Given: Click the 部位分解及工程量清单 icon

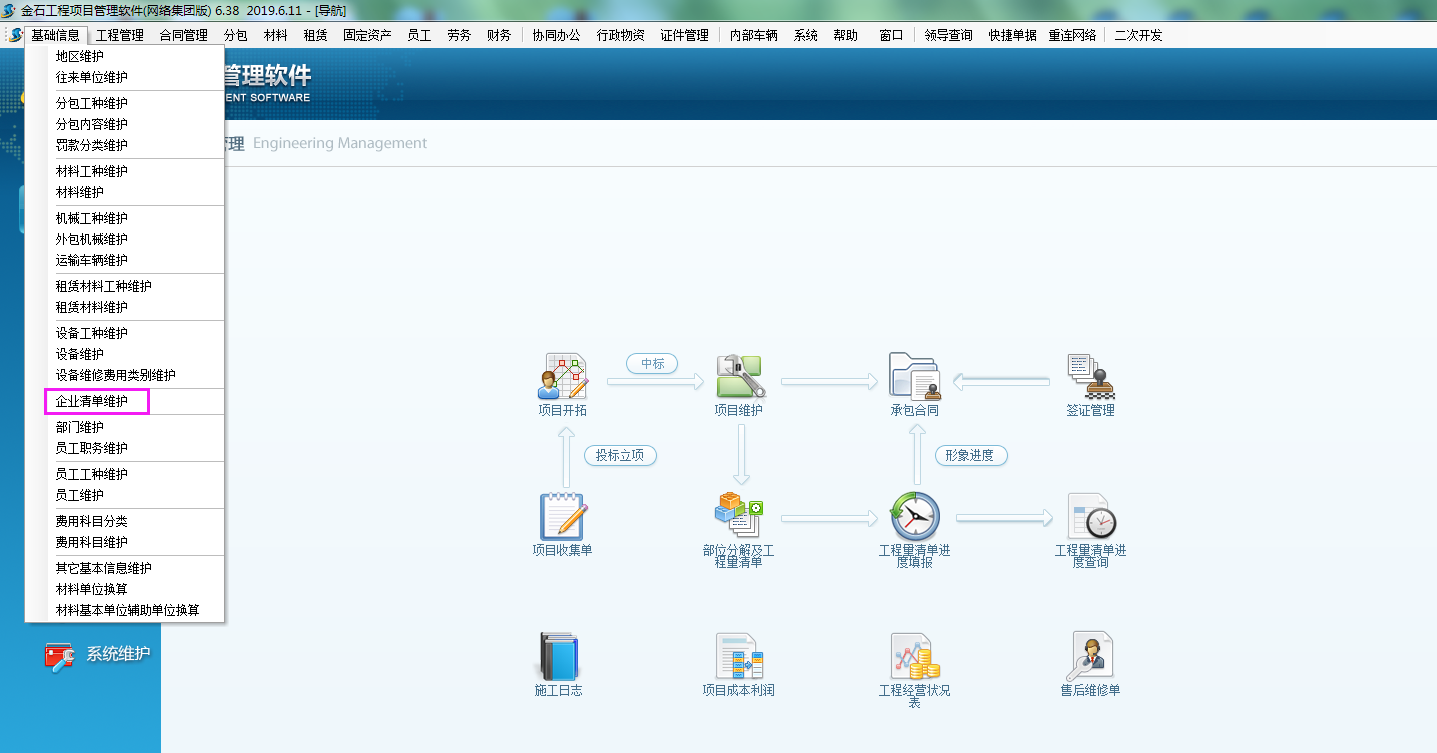Looking at the screenshot, I should [739, 516].
